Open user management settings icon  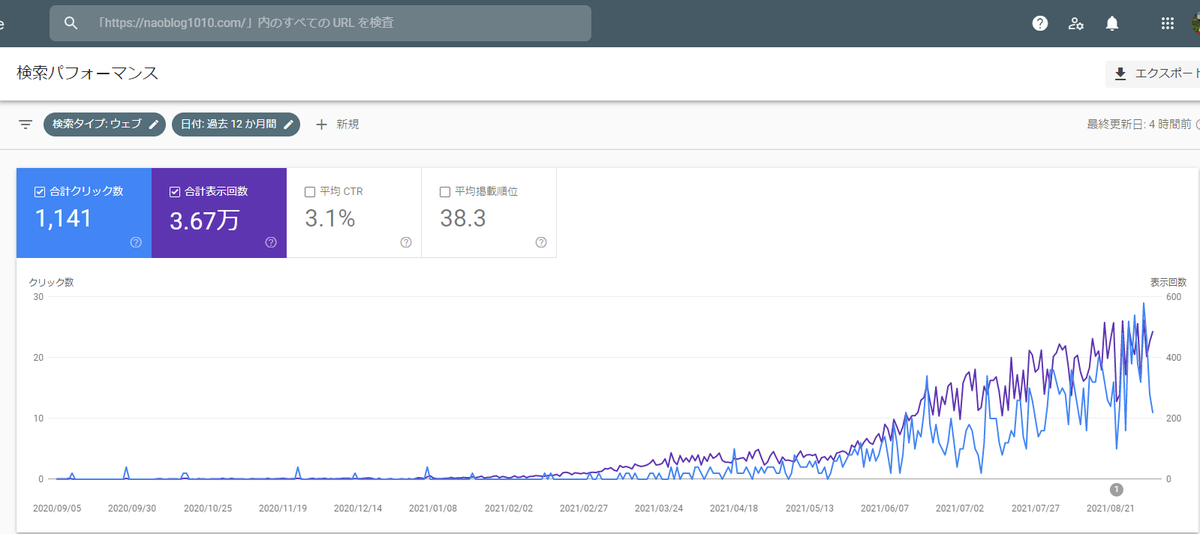pyautogui.click(x=1076, y=23)
